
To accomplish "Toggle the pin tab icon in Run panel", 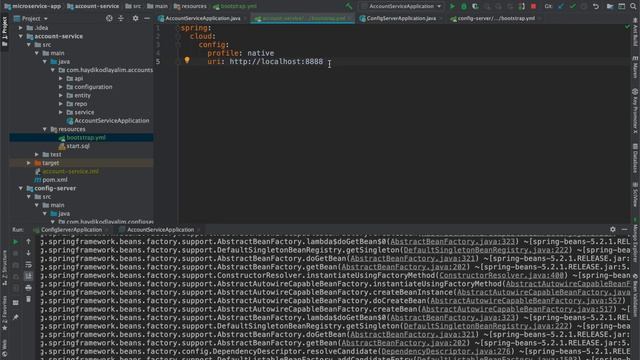I will 16,317.
